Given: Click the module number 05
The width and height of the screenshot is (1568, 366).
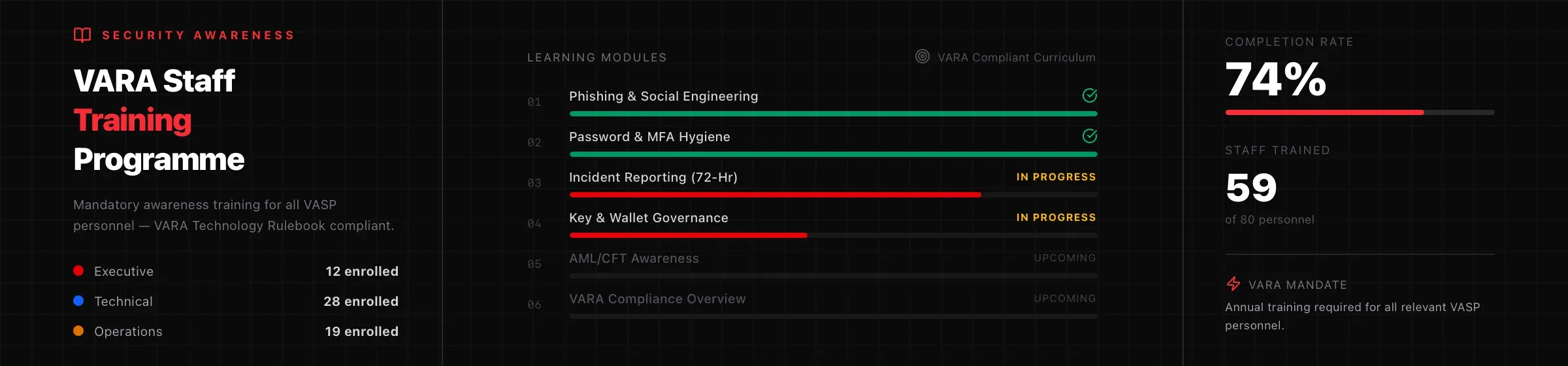Looking at the screenshot, I should click(x=534, y=264).
